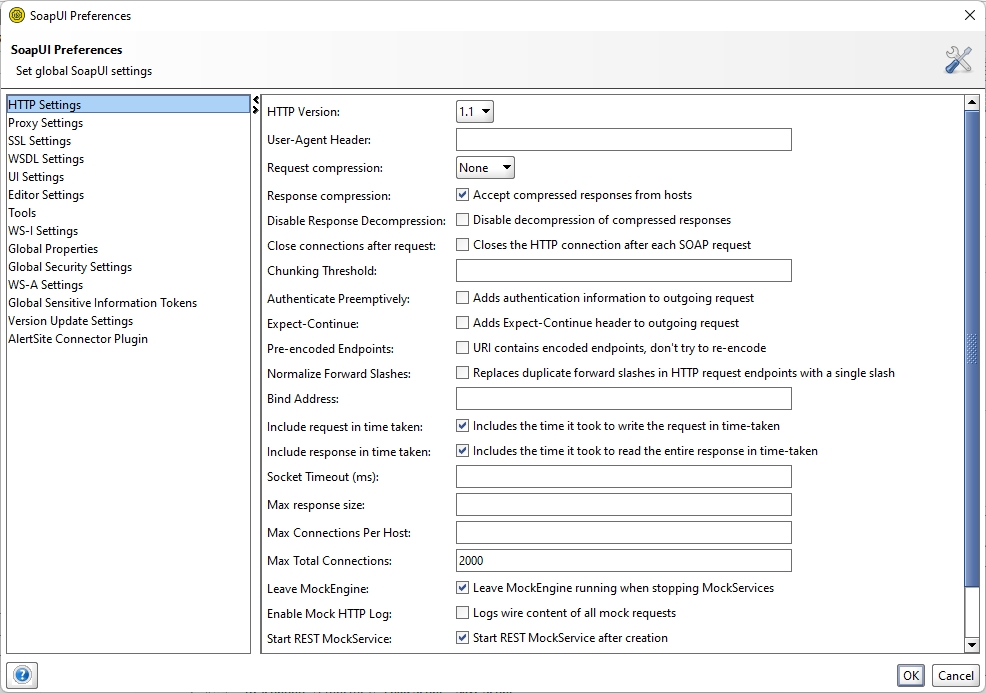Click Max Total Connections field showing 2000
Viewport: 986px width, 693px height.
tap(624, 560)
